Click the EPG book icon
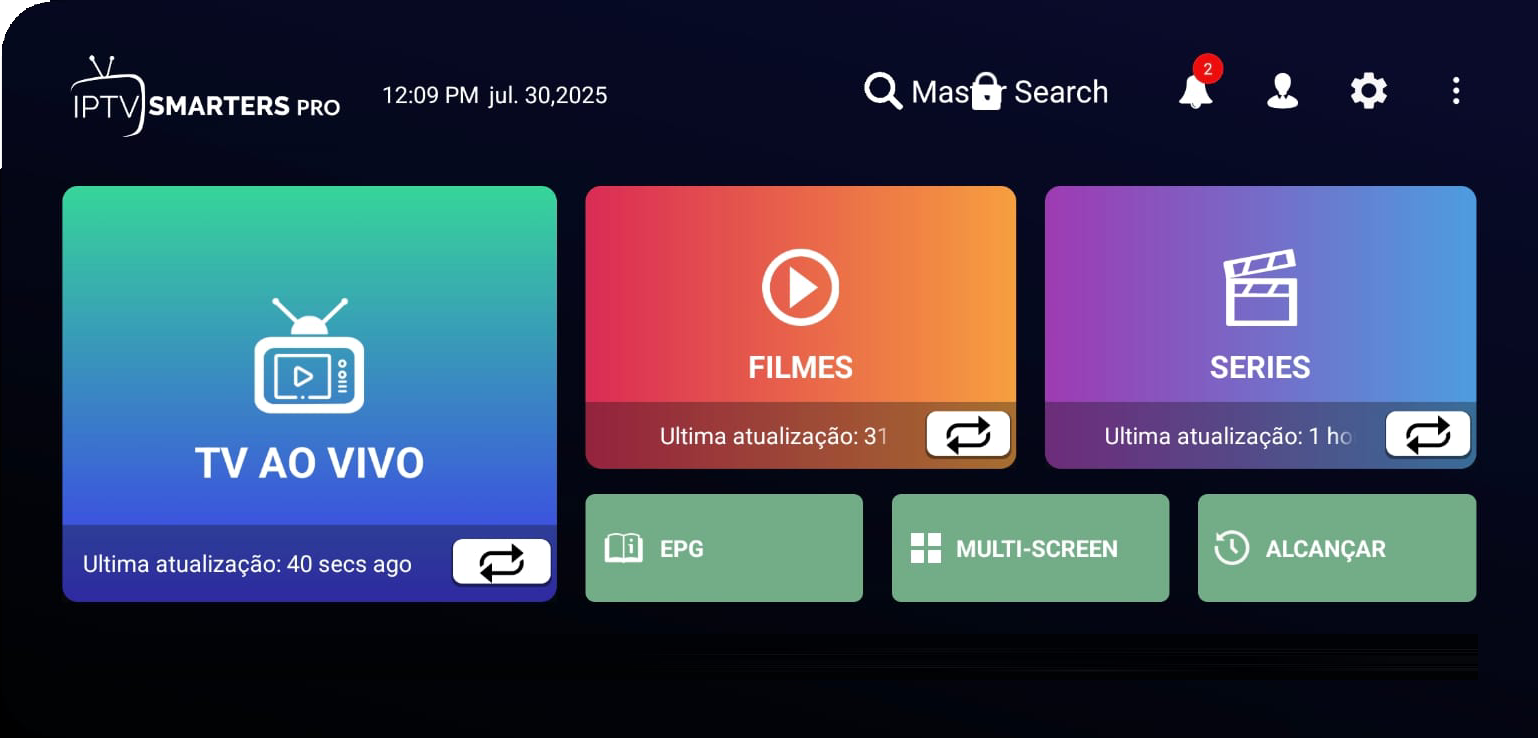Viewport: 1538px width, 738px height. coord(624,548)
